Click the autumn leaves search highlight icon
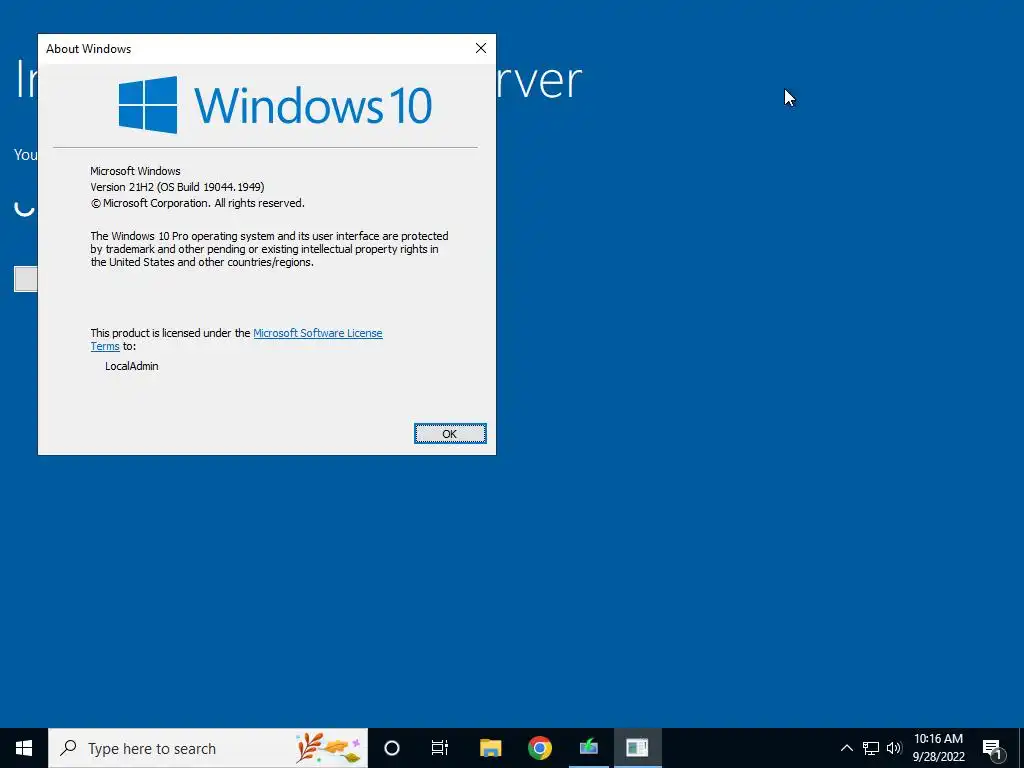This screenshot has height=768, width=1024. tap(328, 748)
